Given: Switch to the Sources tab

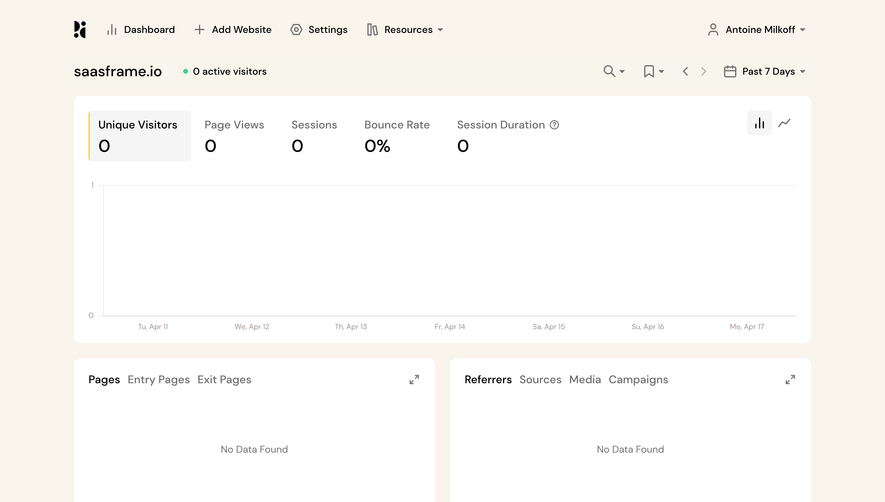Looking at the screenshot, I should (540, 379).
